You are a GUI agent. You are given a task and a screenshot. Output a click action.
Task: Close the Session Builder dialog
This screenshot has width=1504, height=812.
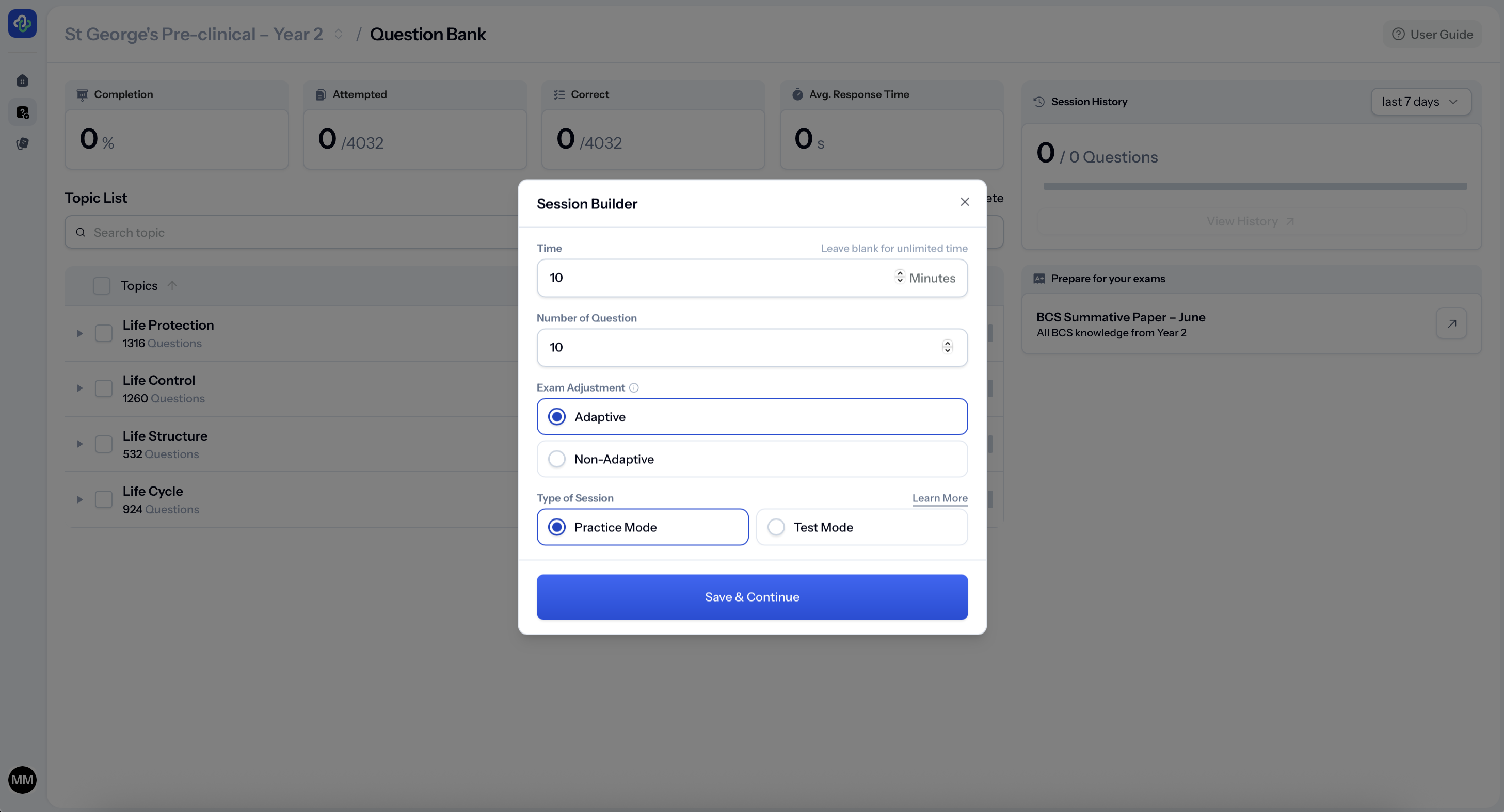click(965, 202)
